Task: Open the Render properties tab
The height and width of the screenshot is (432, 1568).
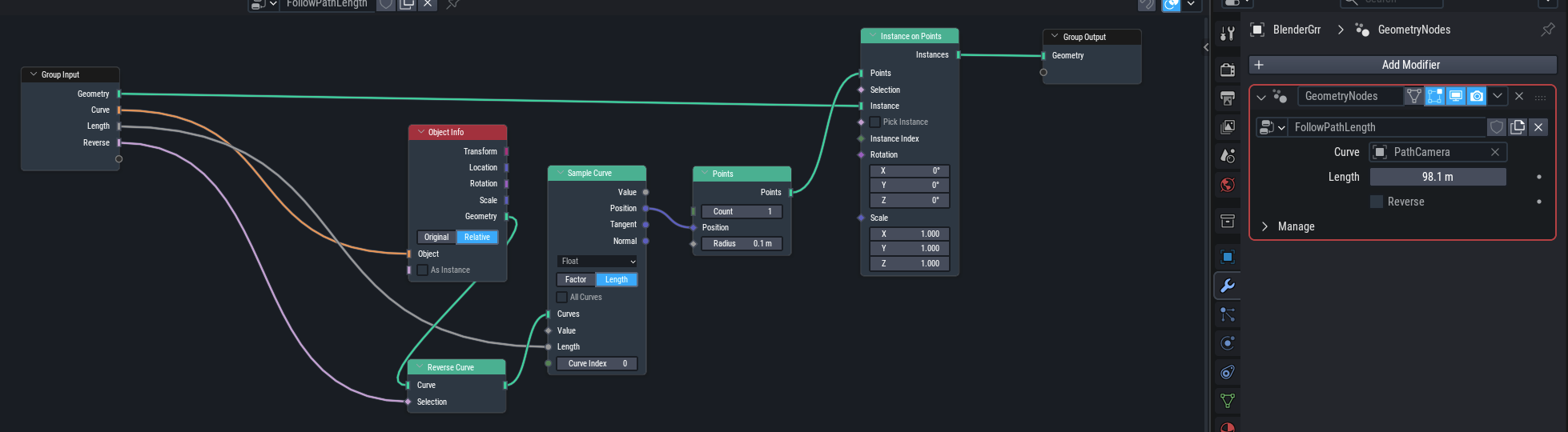Action: coord(1227,70)
